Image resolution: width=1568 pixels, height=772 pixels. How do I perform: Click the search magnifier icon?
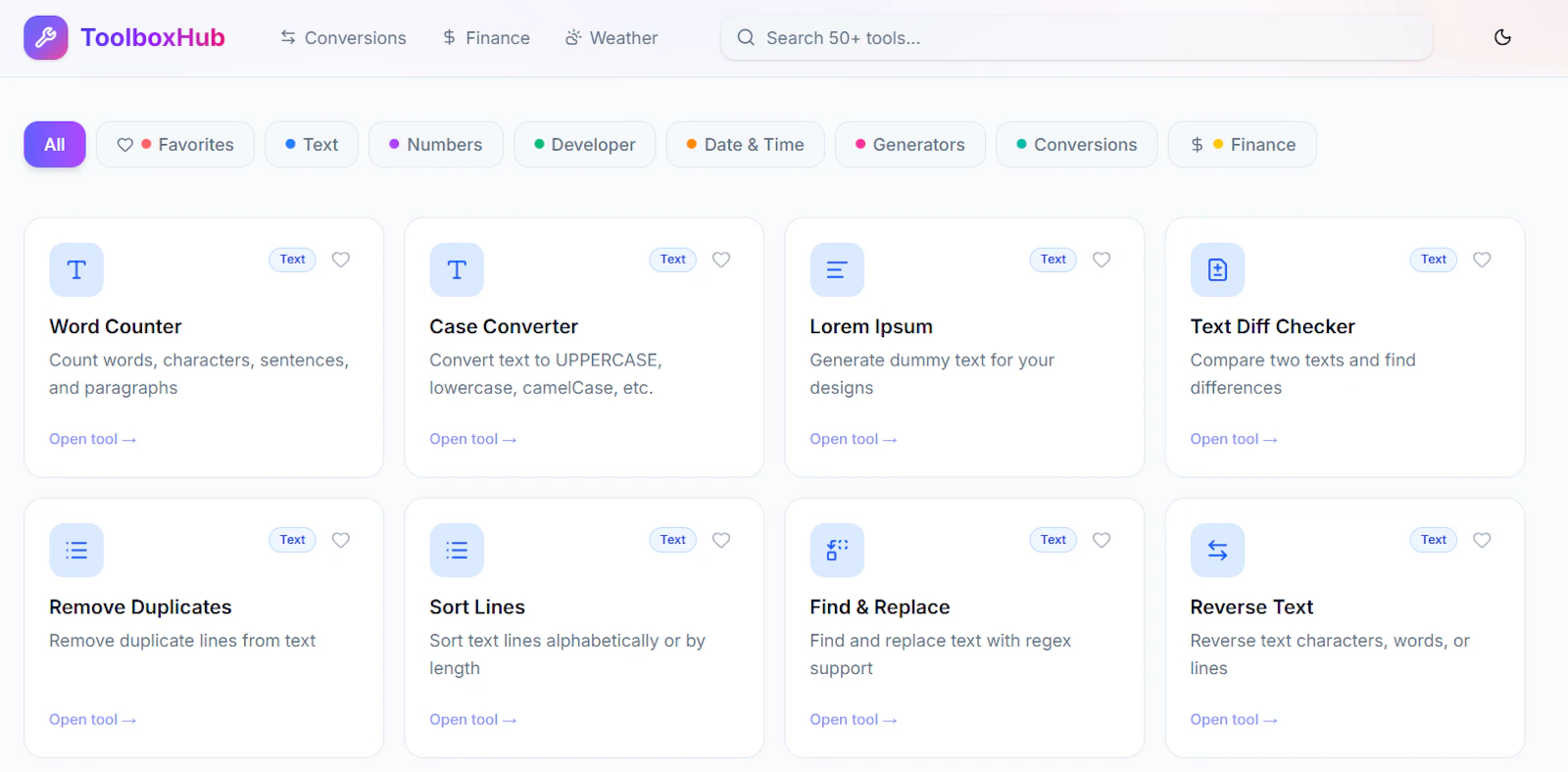(746, 38)
